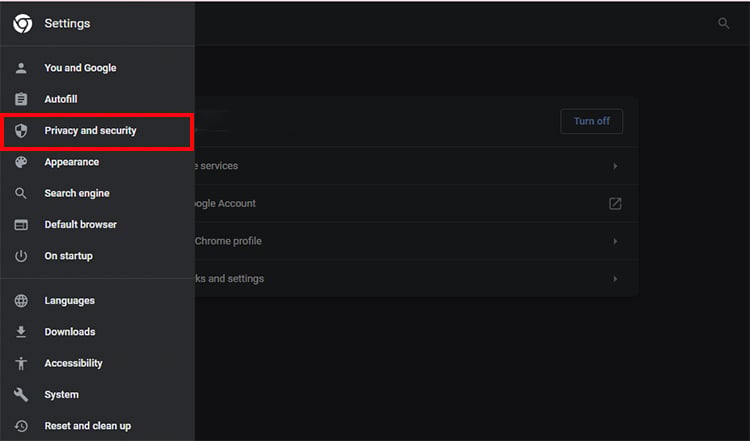Click the person icon for You and Google
The height and width of the screenshot is (441, 750).
21,68
